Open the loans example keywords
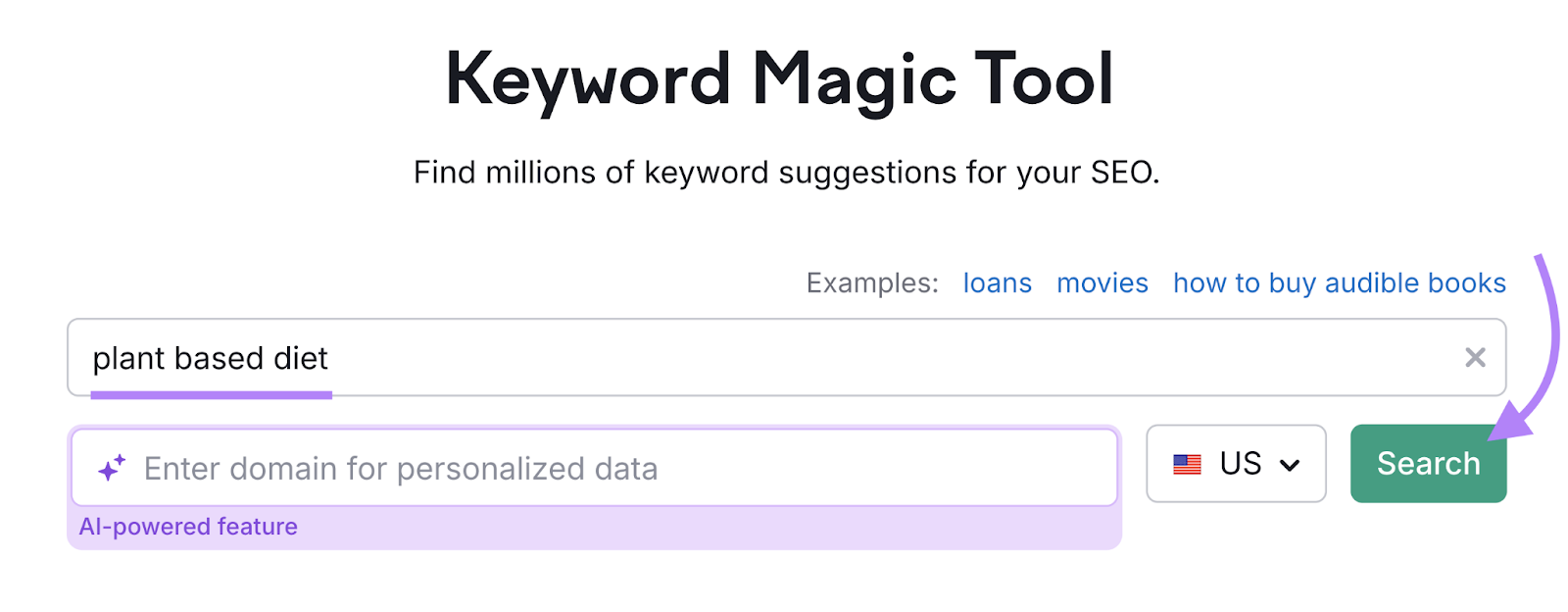The height and width of the screenshot is (612, 1568). pyautogui.click(x=997, y=283)
